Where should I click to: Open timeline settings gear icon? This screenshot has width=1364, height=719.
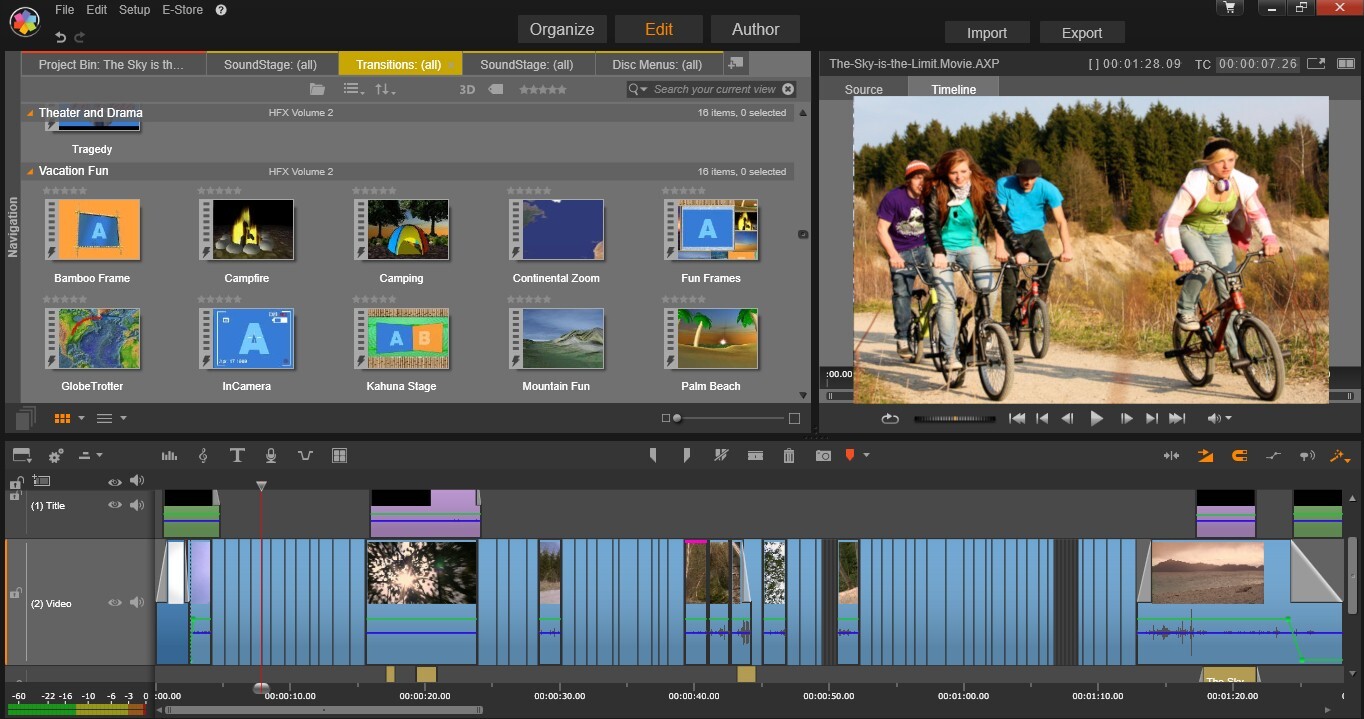point(56,456)
